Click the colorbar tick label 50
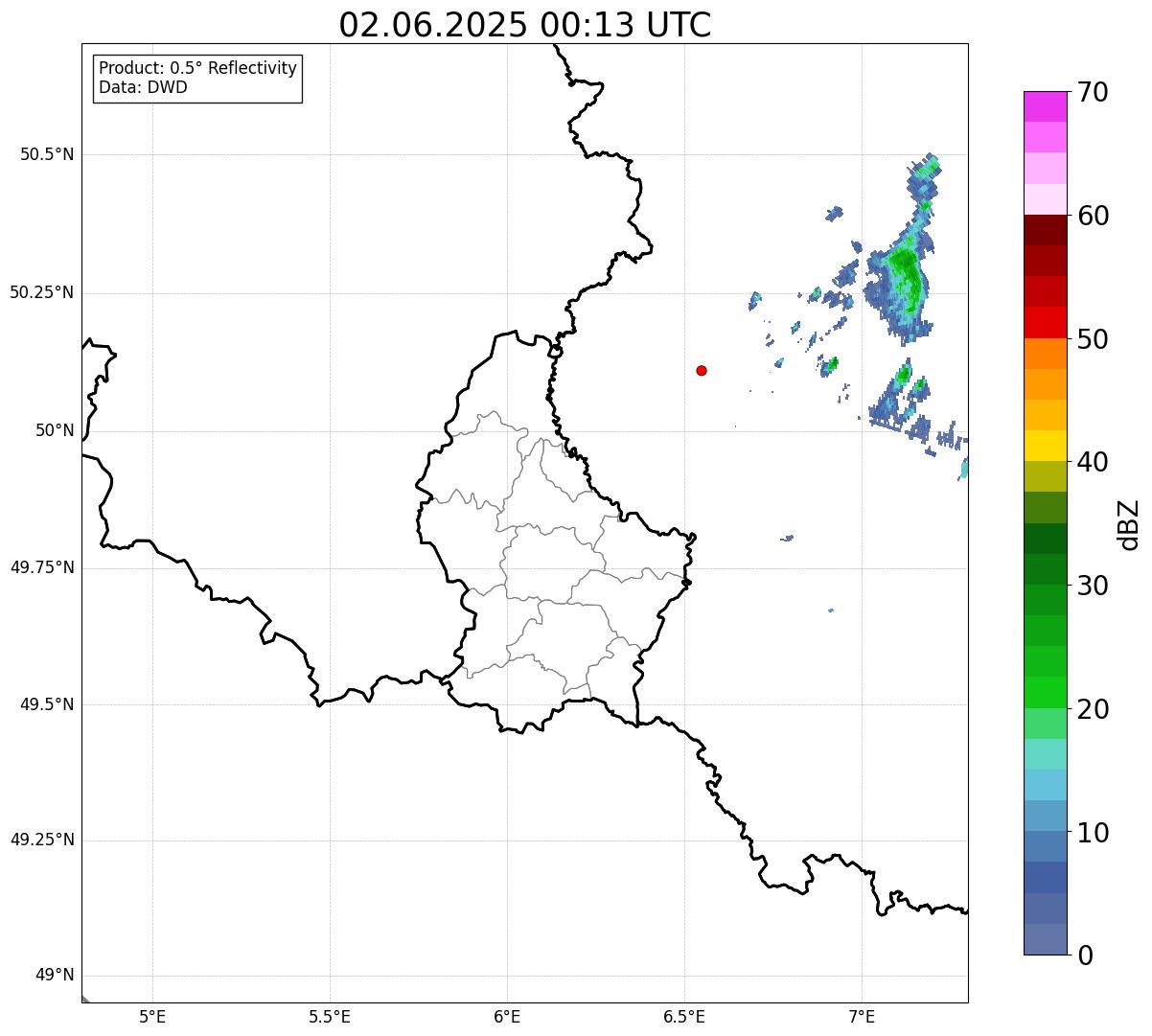This screenshot has height=1036, width=1152. (1093, 339)
